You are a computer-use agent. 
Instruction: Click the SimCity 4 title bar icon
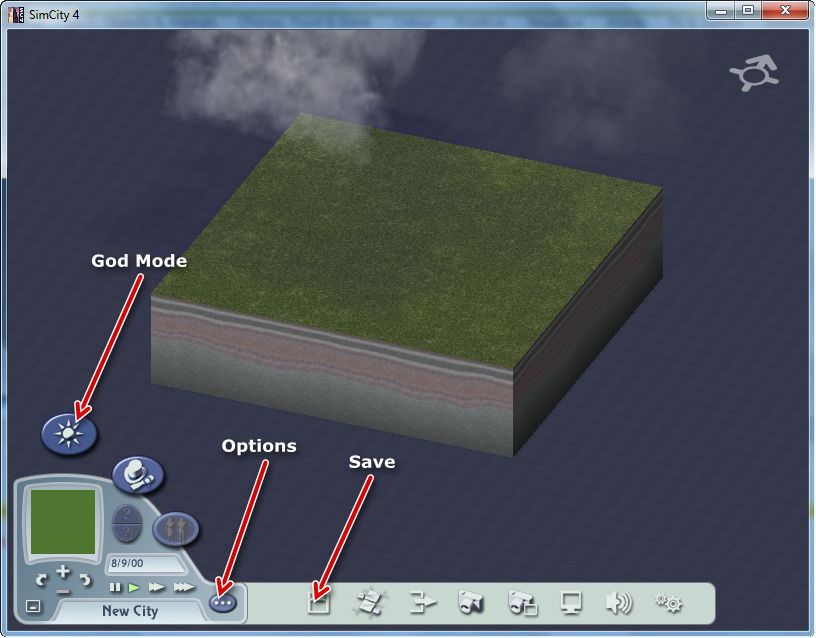pyautogui.click(x=17, y=15)
